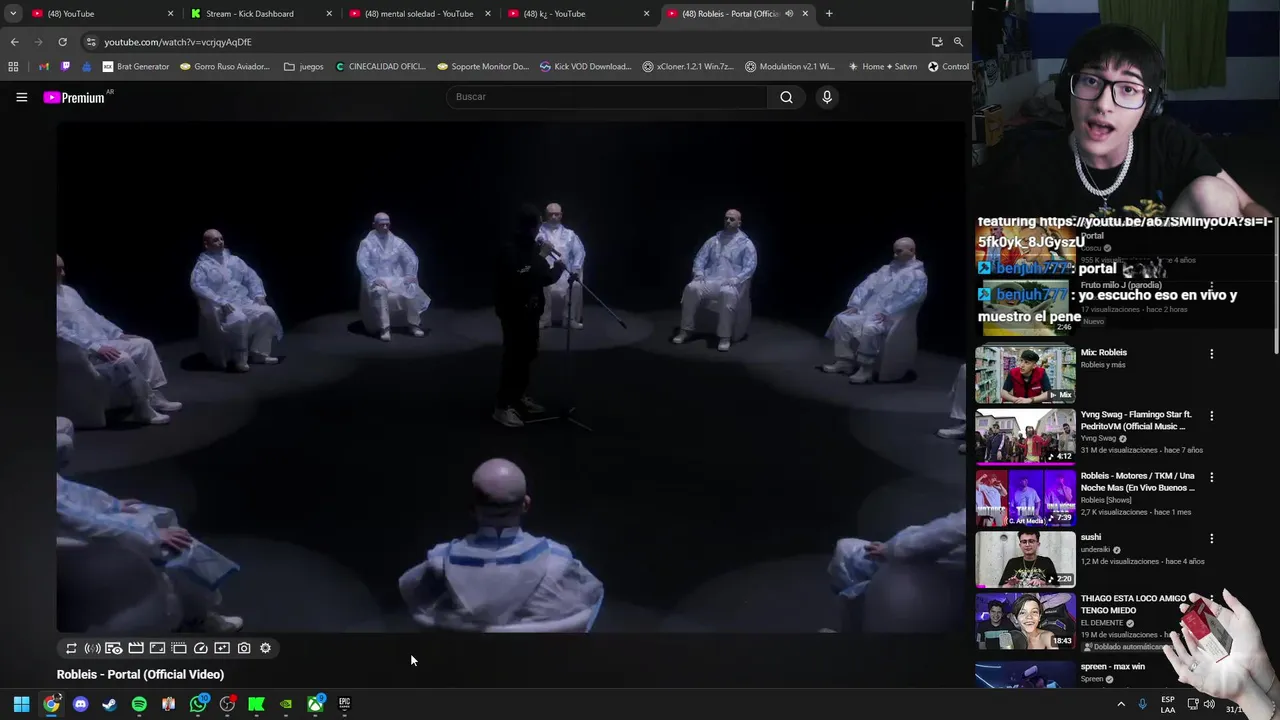This screenshot has height=720, width=1280.
Task: Close the Stream - Kick Dashboard tab
Action: (329, 14)
